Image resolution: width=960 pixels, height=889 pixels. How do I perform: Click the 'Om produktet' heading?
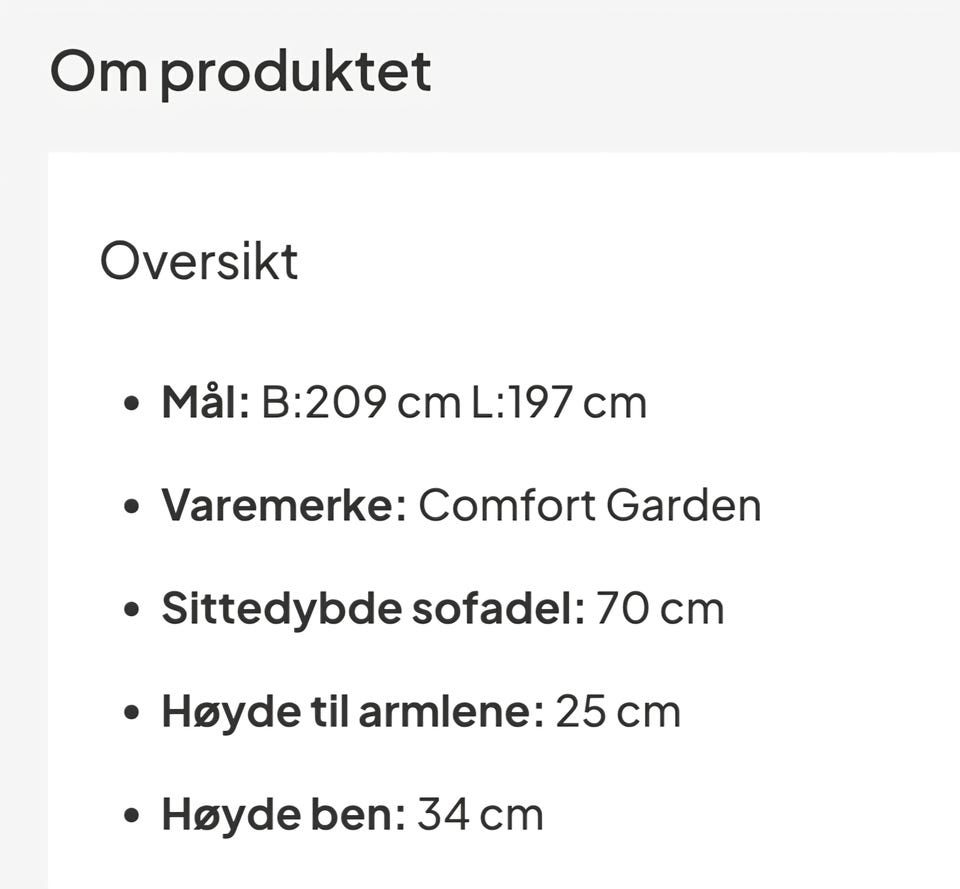click(x=241, y=72)
